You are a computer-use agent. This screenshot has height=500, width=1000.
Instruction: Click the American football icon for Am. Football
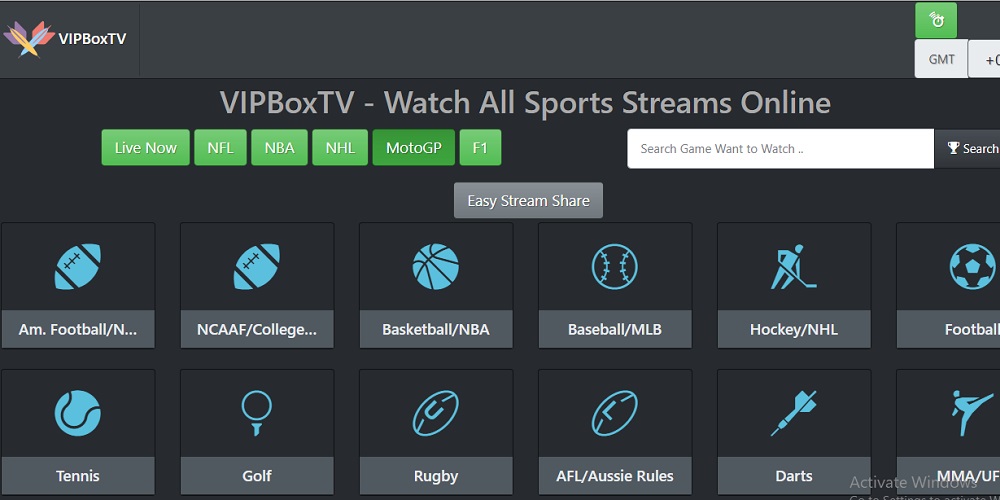(x=78, y=267)
